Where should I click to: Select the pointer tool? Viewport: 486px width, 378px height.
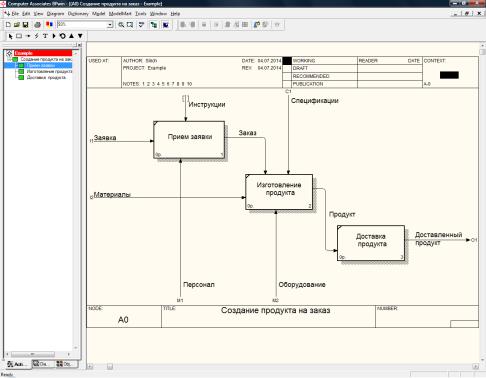click(x=10, y=36)
